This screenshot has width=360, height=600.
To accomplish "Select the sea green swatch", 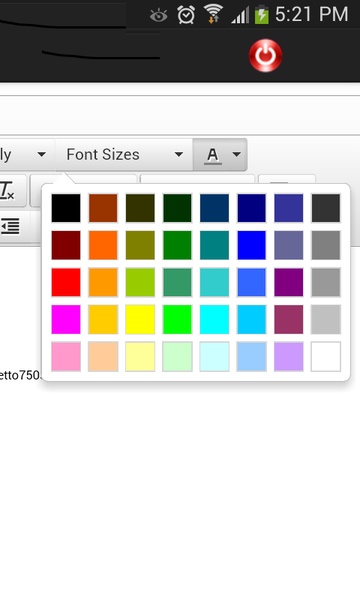I will pyautogui.click(x=177, y=282).
